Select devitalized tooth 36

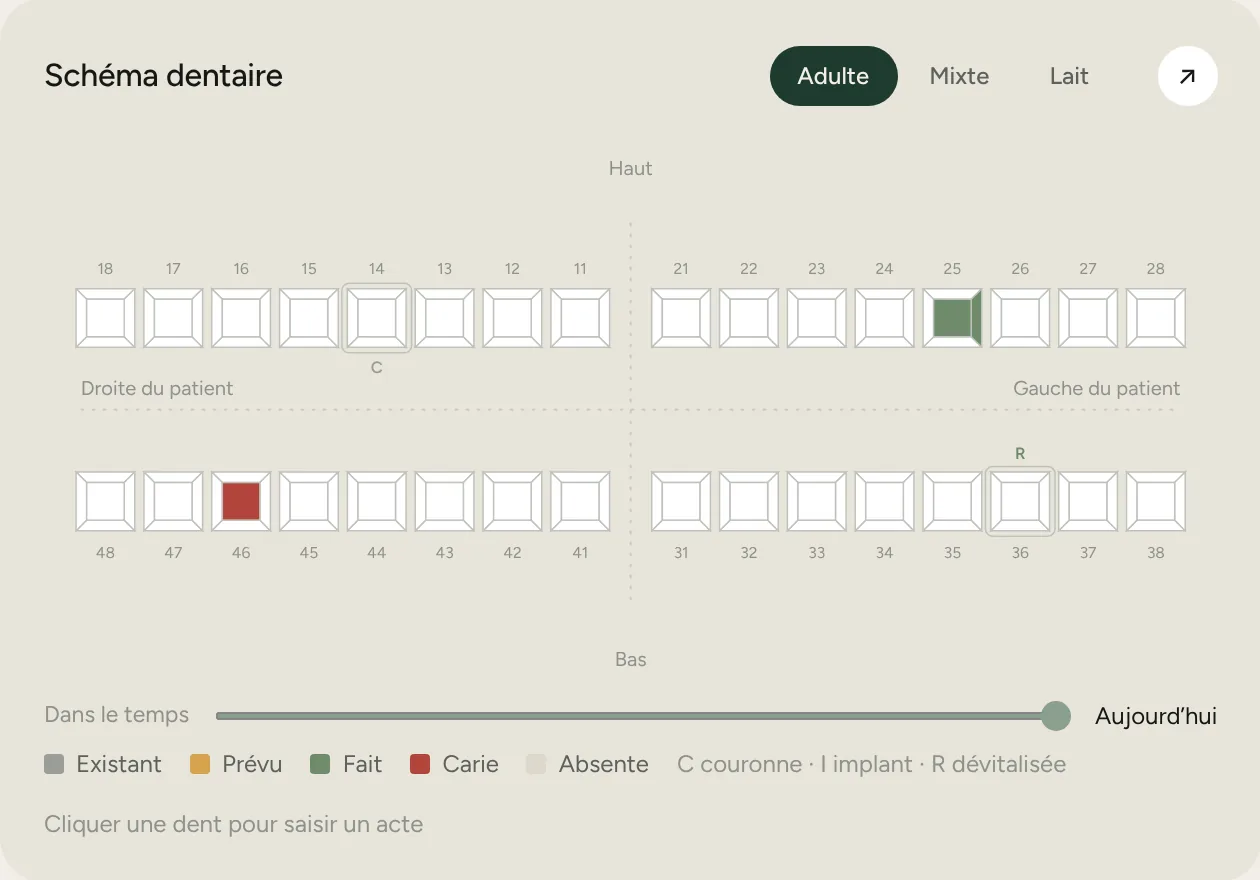tap(1020, 501)
